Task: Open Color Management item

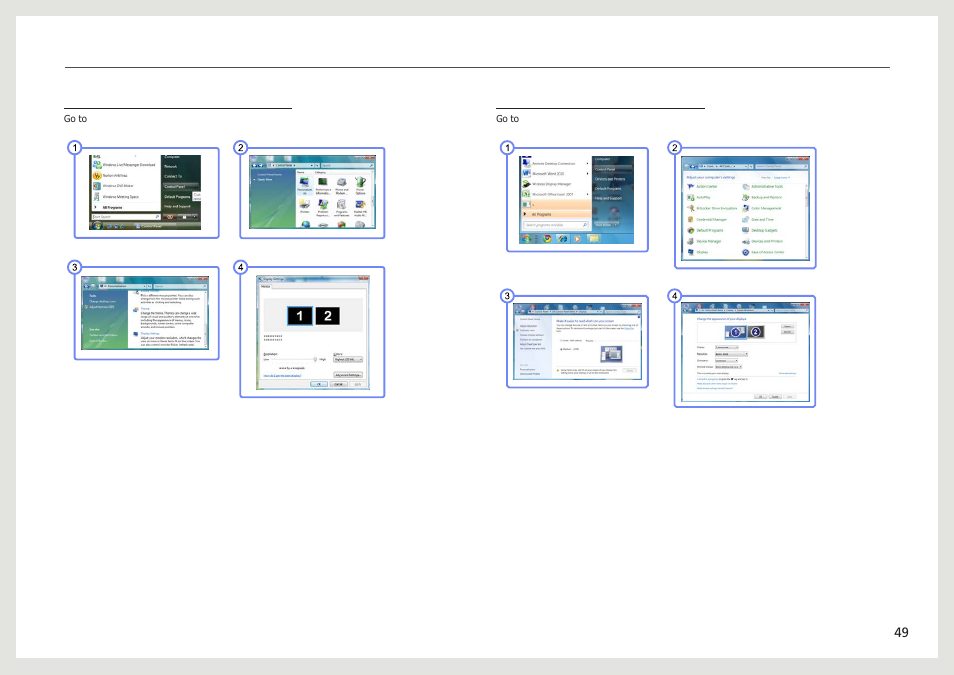Action: click(x=762, y=208)
